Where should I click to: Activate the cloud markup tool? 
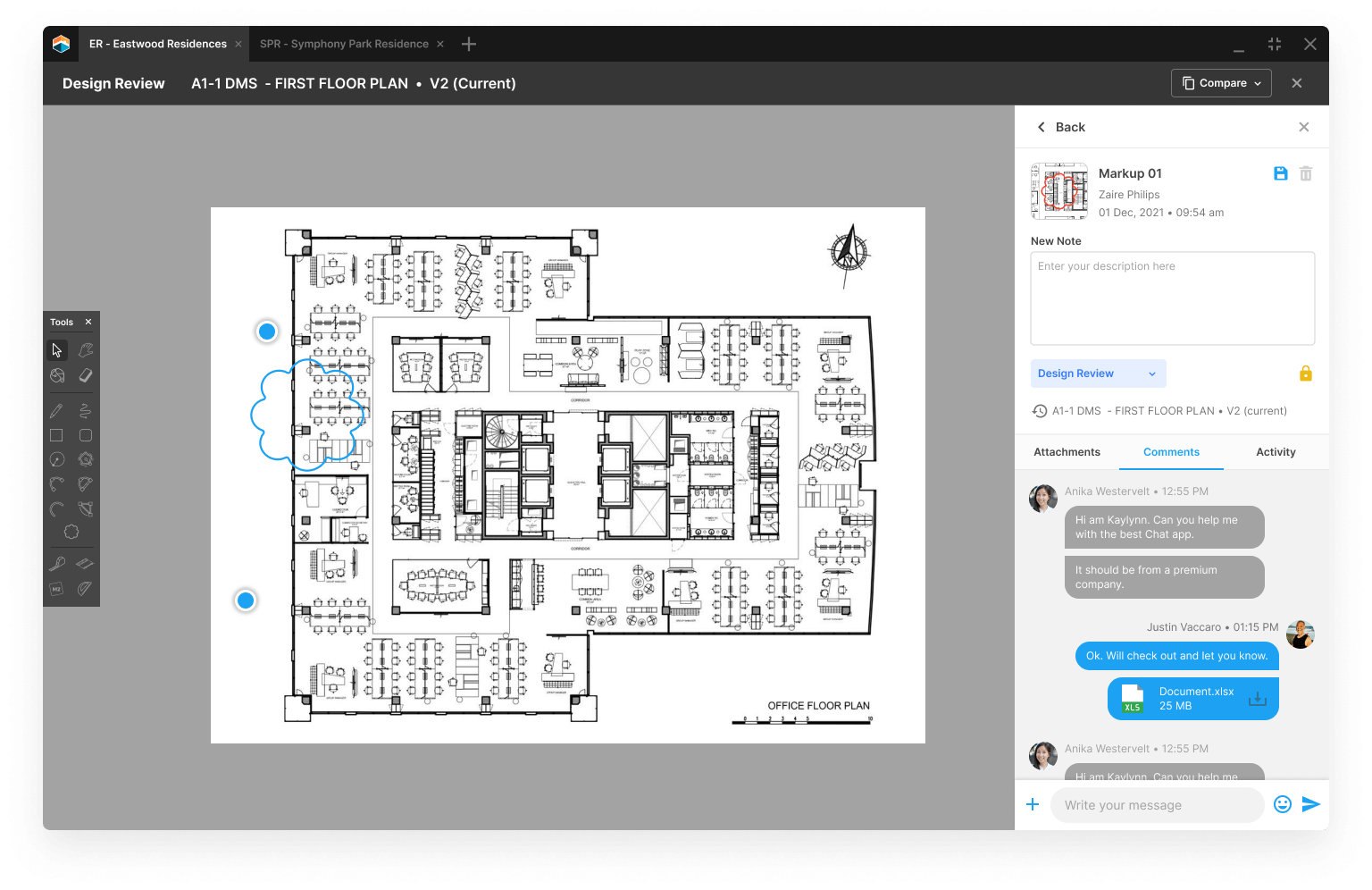pos(71,532)
